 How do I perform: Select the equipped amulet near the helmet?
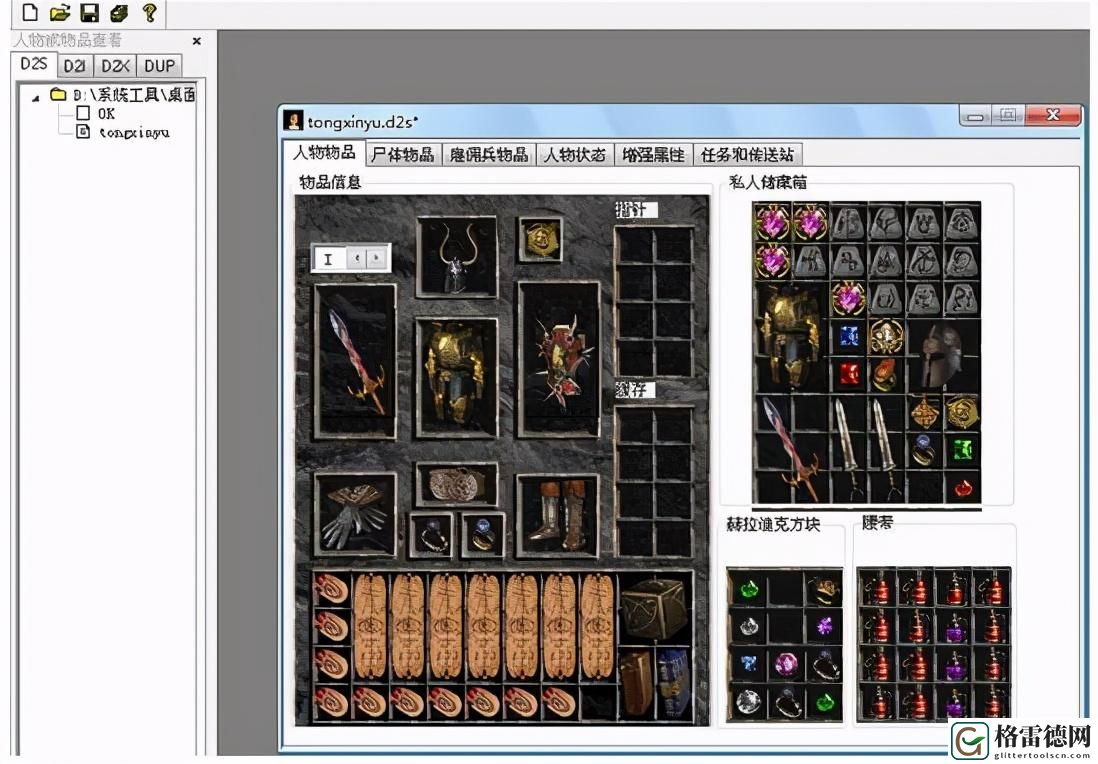pyautogui.click(x=541, y=239)
